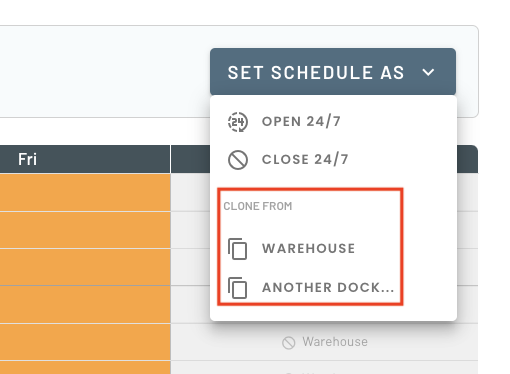This screenshot has height=374, width=510.
Task: Choose the Close 24/7 option
Action: (333, 160)
